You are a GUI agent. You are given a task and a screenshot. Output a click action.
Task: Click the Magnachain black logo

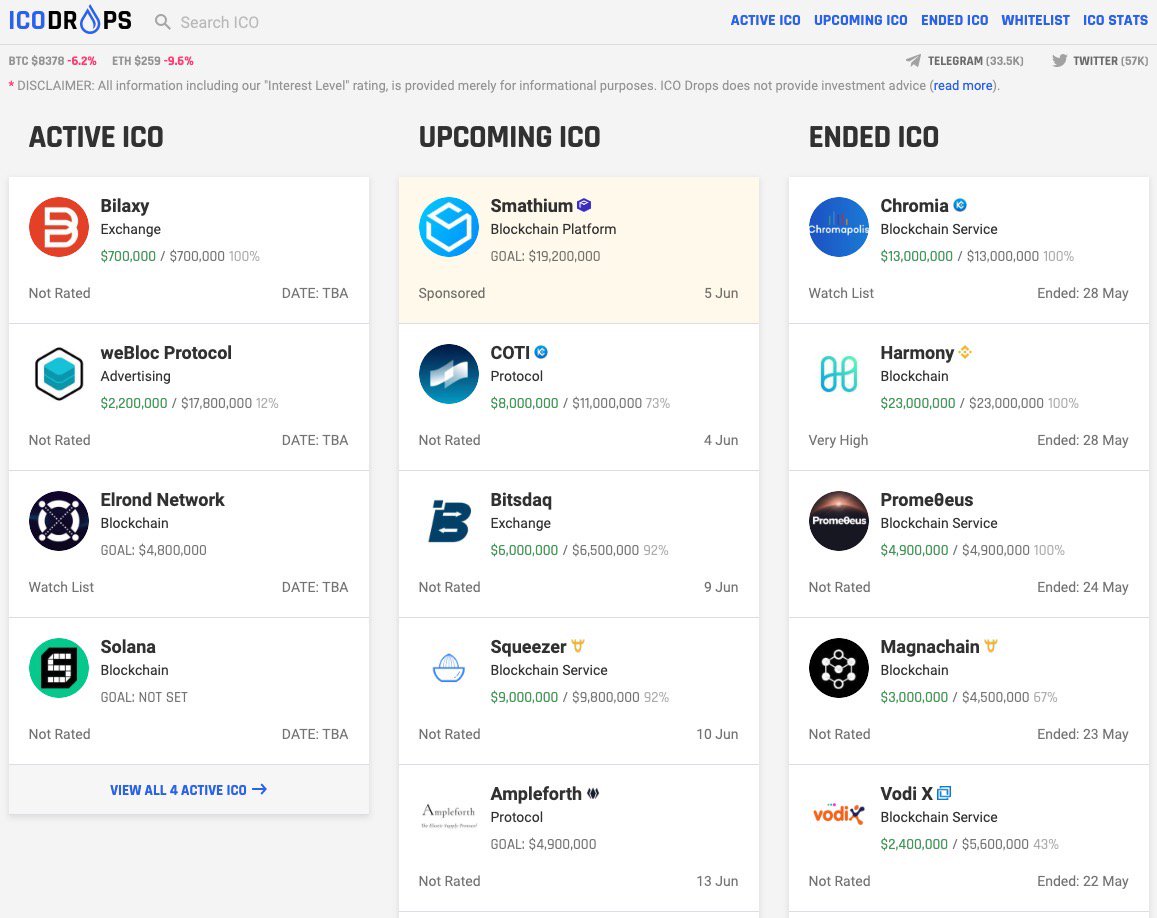pos(838,668)
